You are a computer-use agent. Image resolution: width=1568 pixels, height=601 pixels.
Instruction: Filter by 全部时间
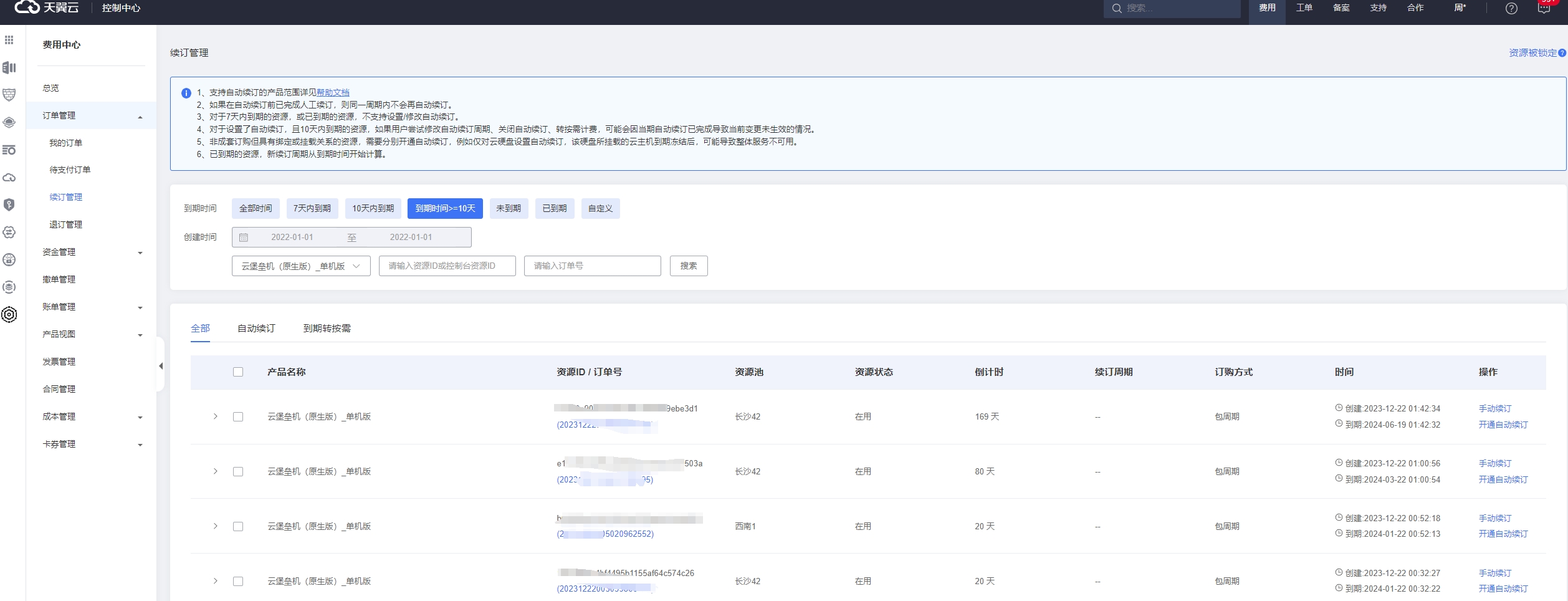click(256, 209)
